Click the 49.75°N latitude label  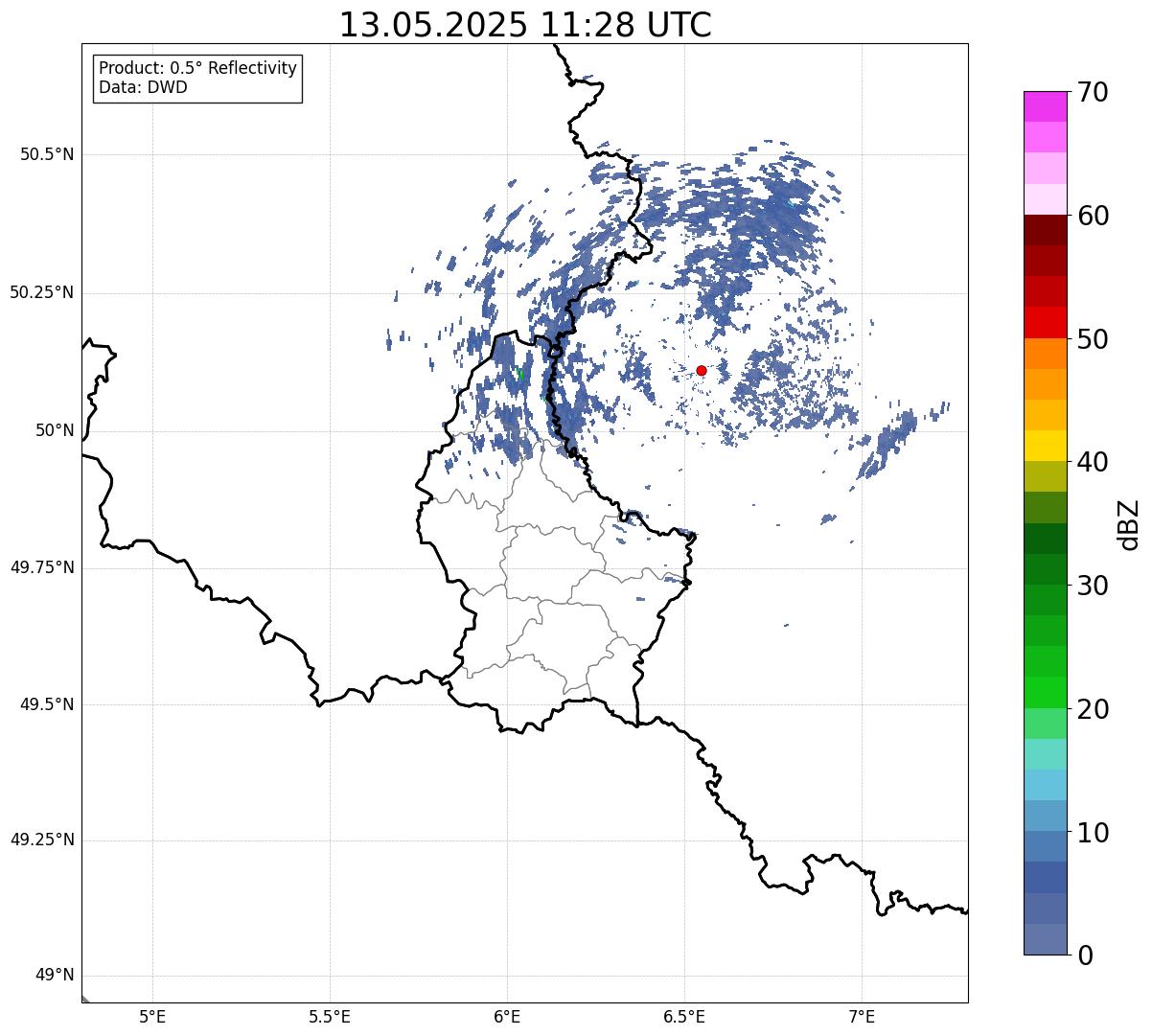(x=41, y=567)
